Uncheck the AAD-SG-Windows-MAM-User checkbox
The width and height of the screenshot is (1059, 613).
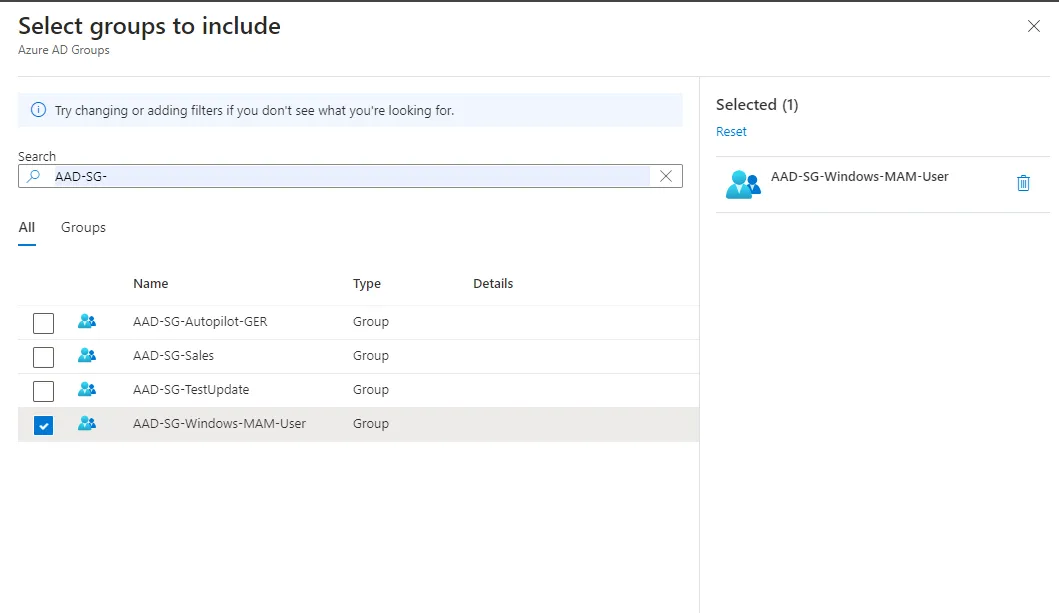[x=44, y=426]
